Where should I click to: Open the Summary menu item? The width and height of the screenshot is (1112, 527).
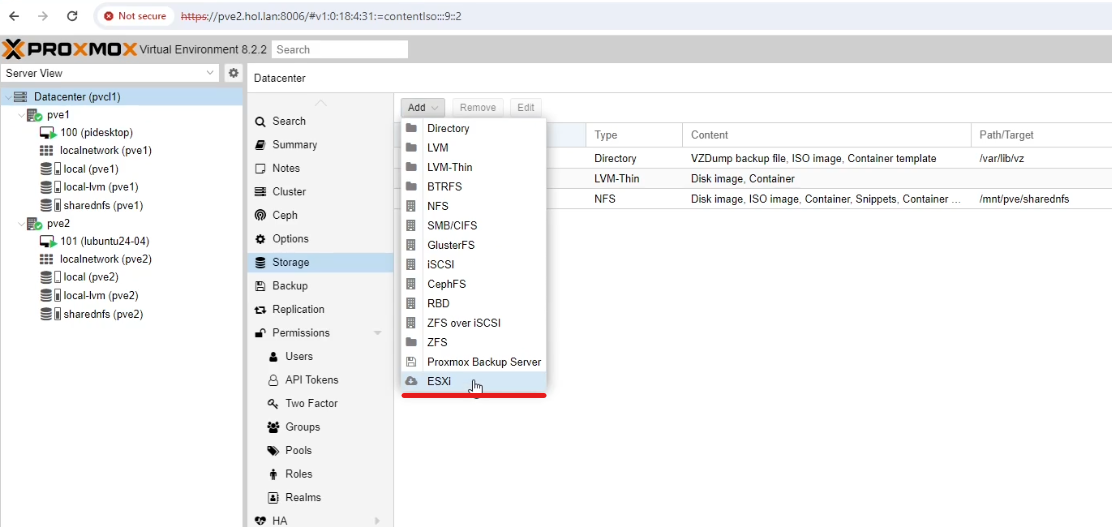pyautogui.click(x=321, y=145)
